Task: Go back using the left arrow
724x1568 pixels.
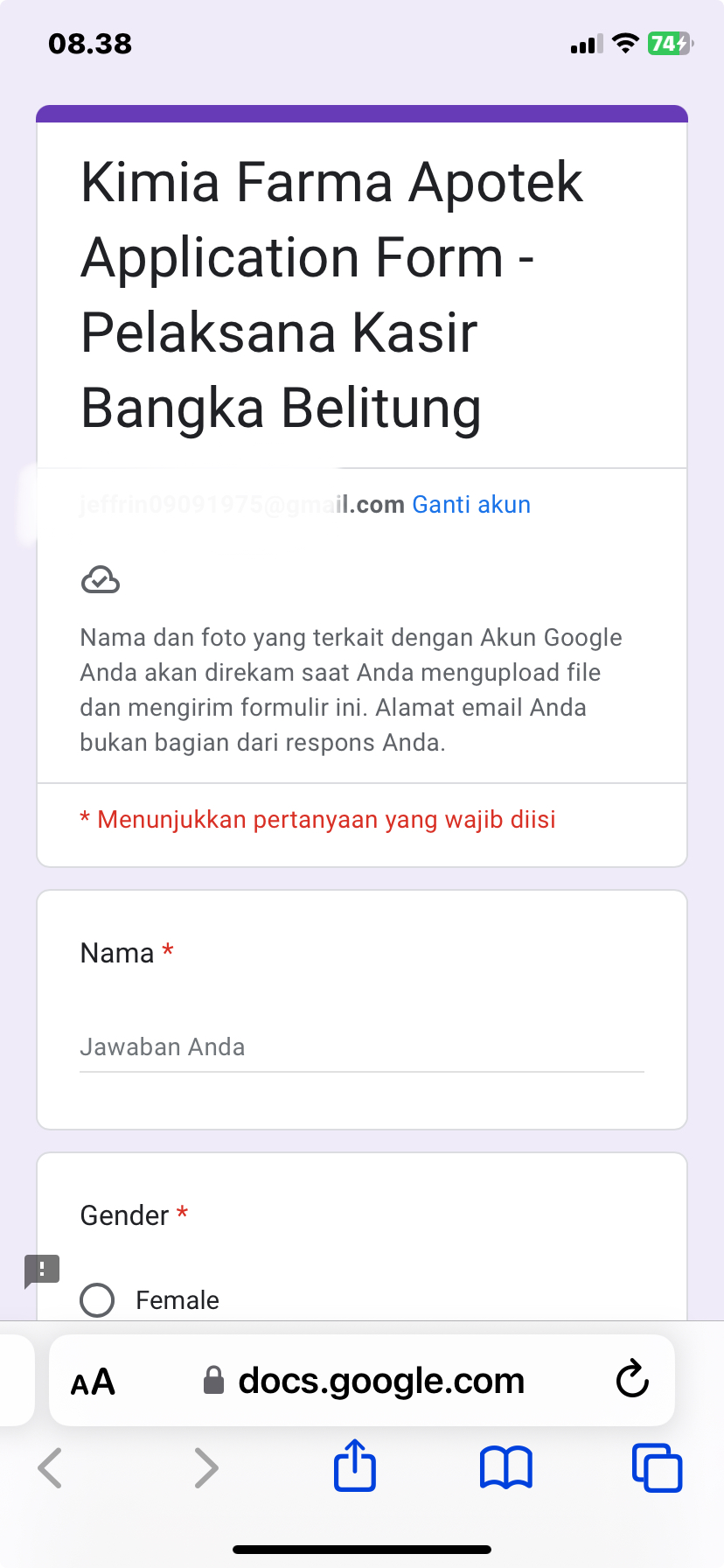Action: (51, 1467)
